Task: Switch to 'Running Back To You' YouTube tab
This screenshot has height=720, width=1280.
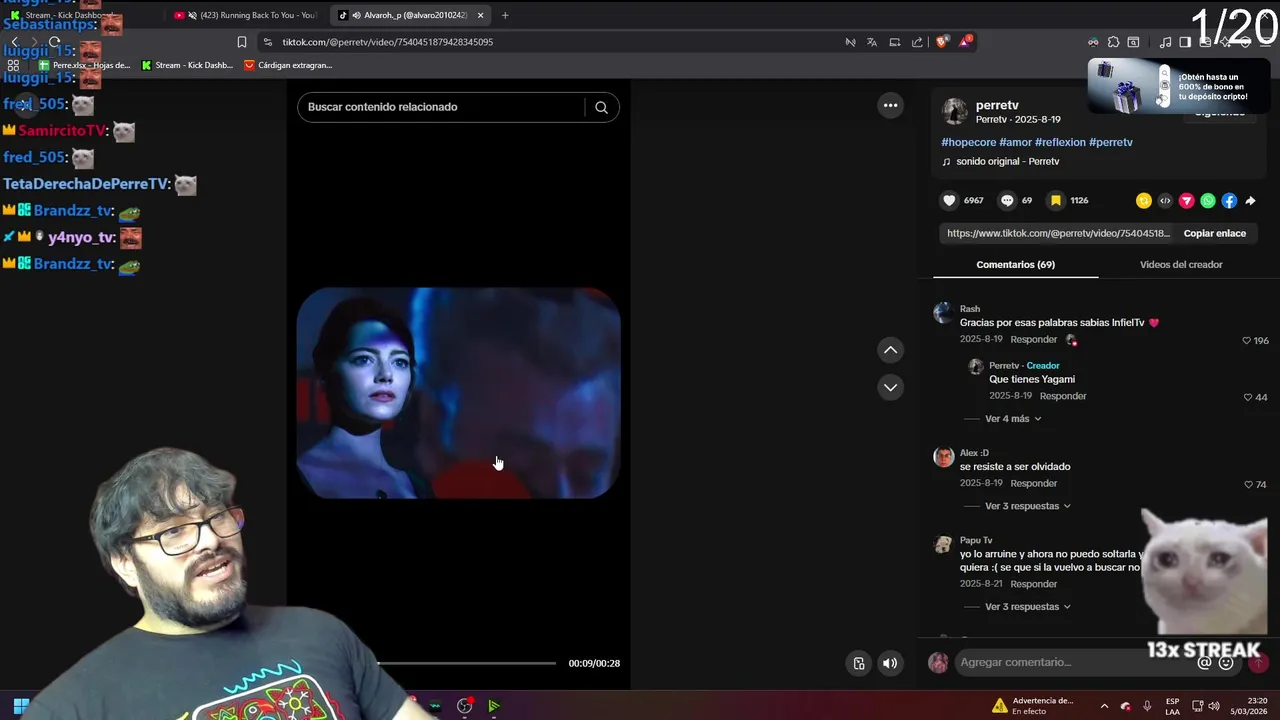Action: 245,15
